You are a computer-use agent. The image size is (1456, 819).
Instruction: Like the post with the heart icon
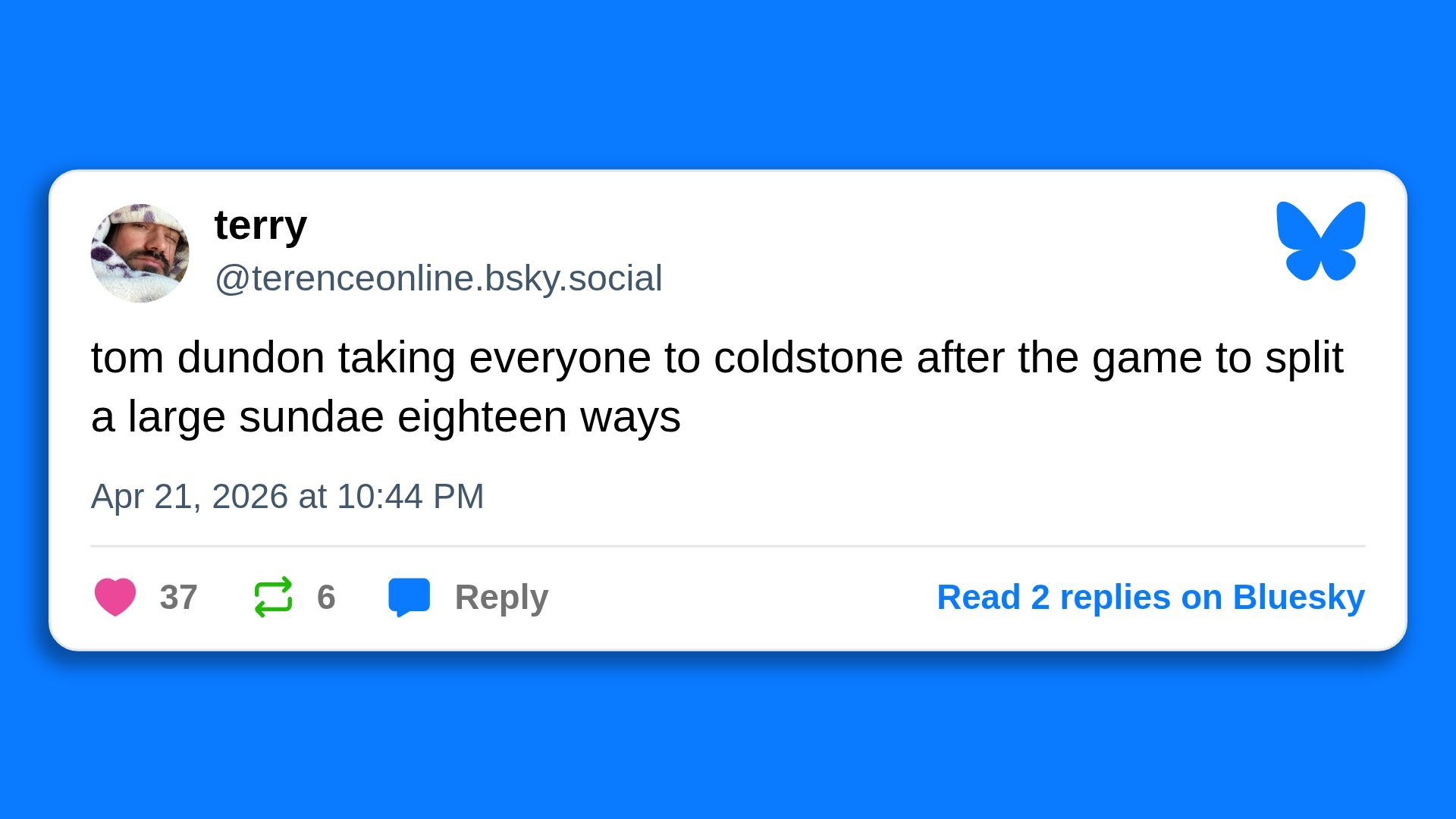(115, 597)
